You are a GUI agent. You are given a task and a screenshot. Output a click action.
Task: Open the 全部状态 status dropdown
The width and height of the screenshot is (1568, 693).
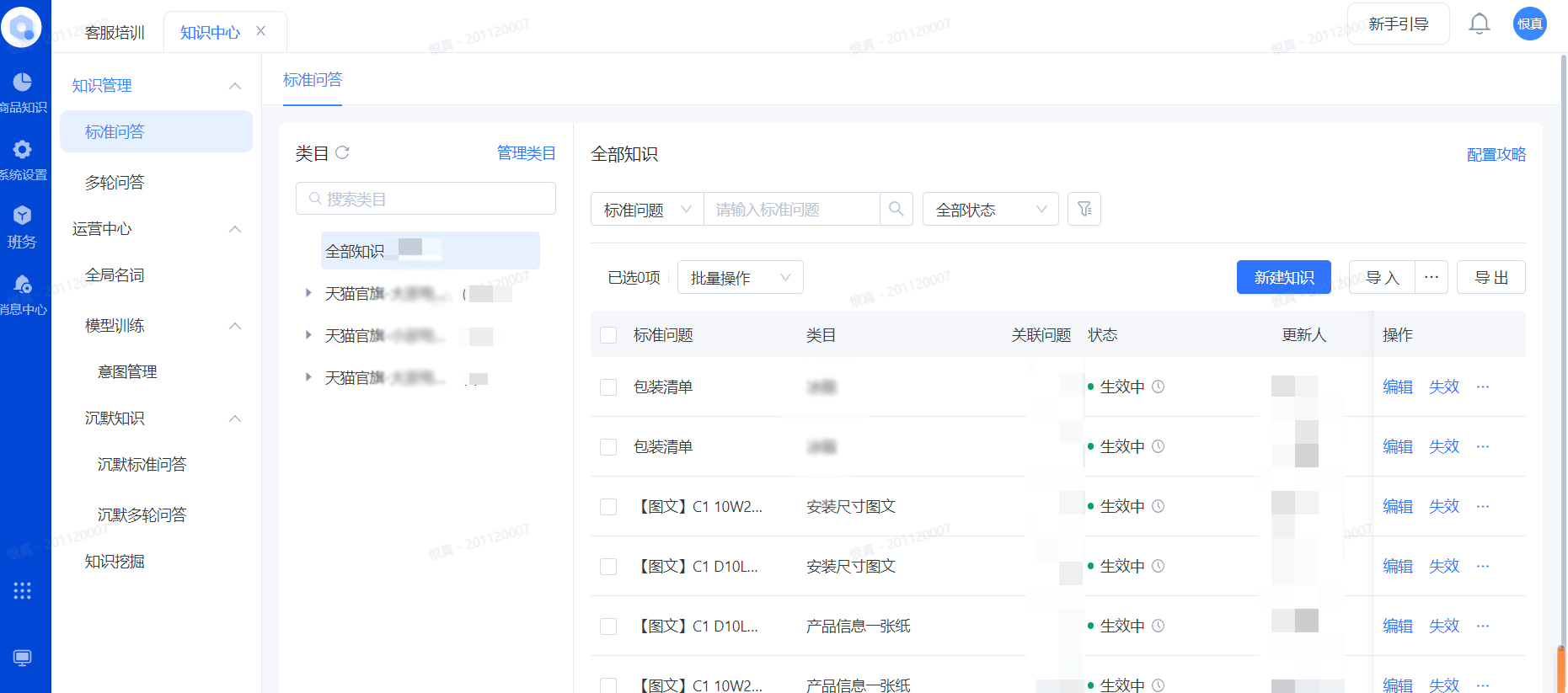pyautogui.click(x=990, y=210)
